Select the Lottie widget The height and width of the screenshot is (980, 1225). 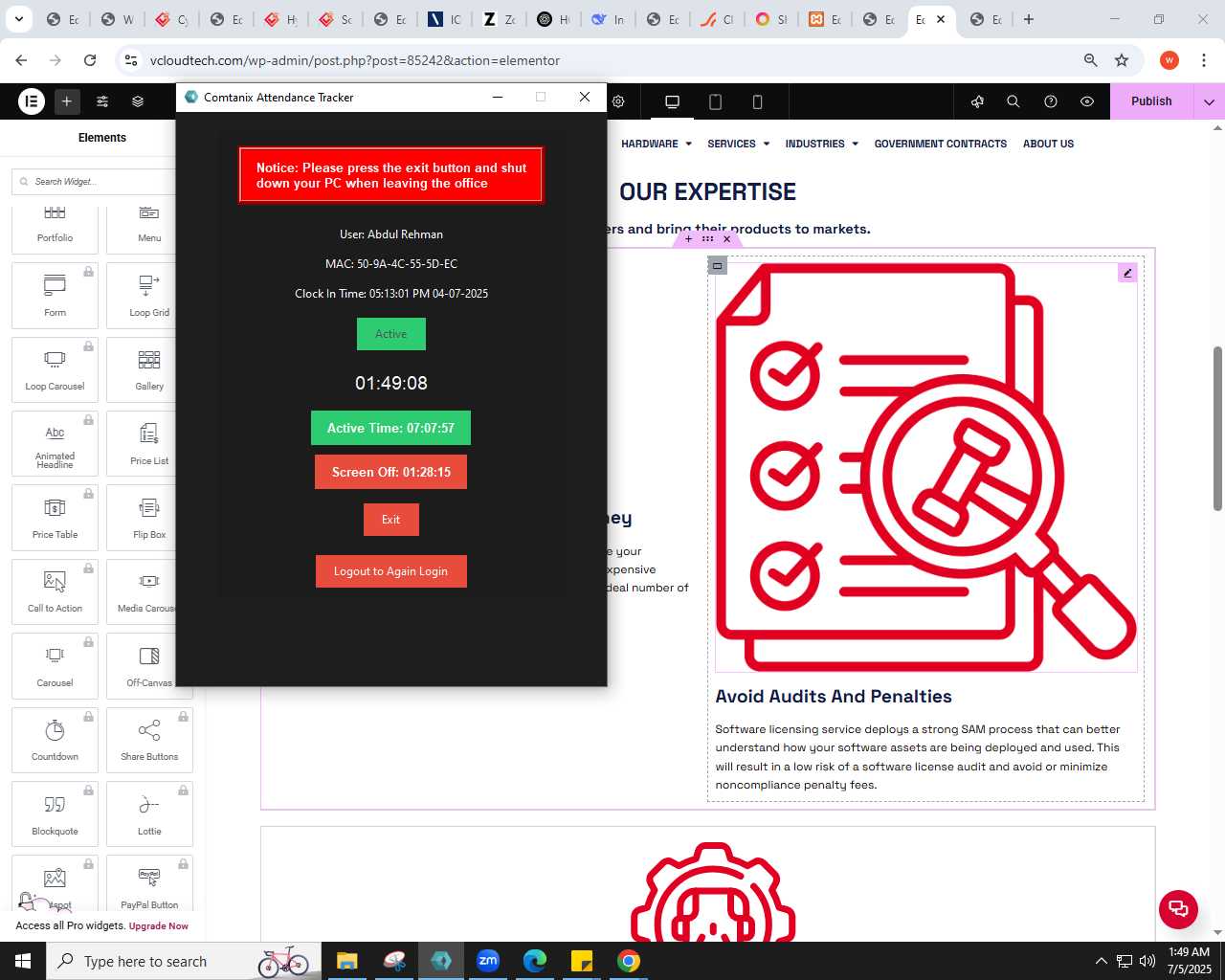pyautogui.click(x=149, y=814)
